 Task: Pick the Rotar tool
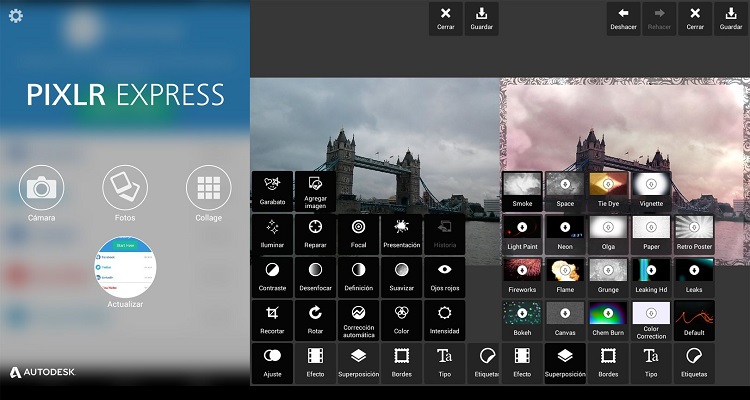coord(315,320)
